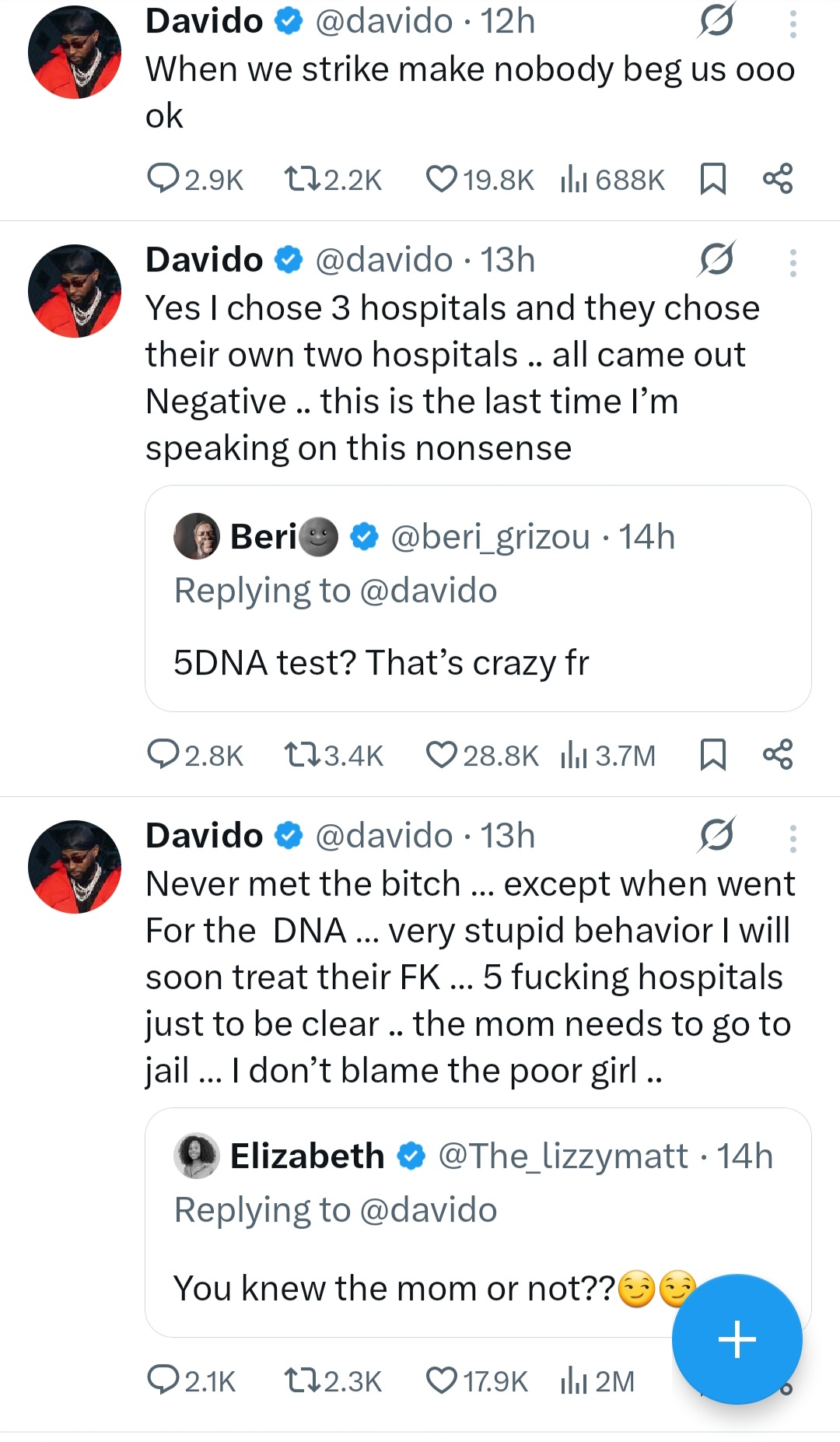Screen dimensions: 840x1442
Task: Retweet the 'When we strike' tweet
Action: 302,179
